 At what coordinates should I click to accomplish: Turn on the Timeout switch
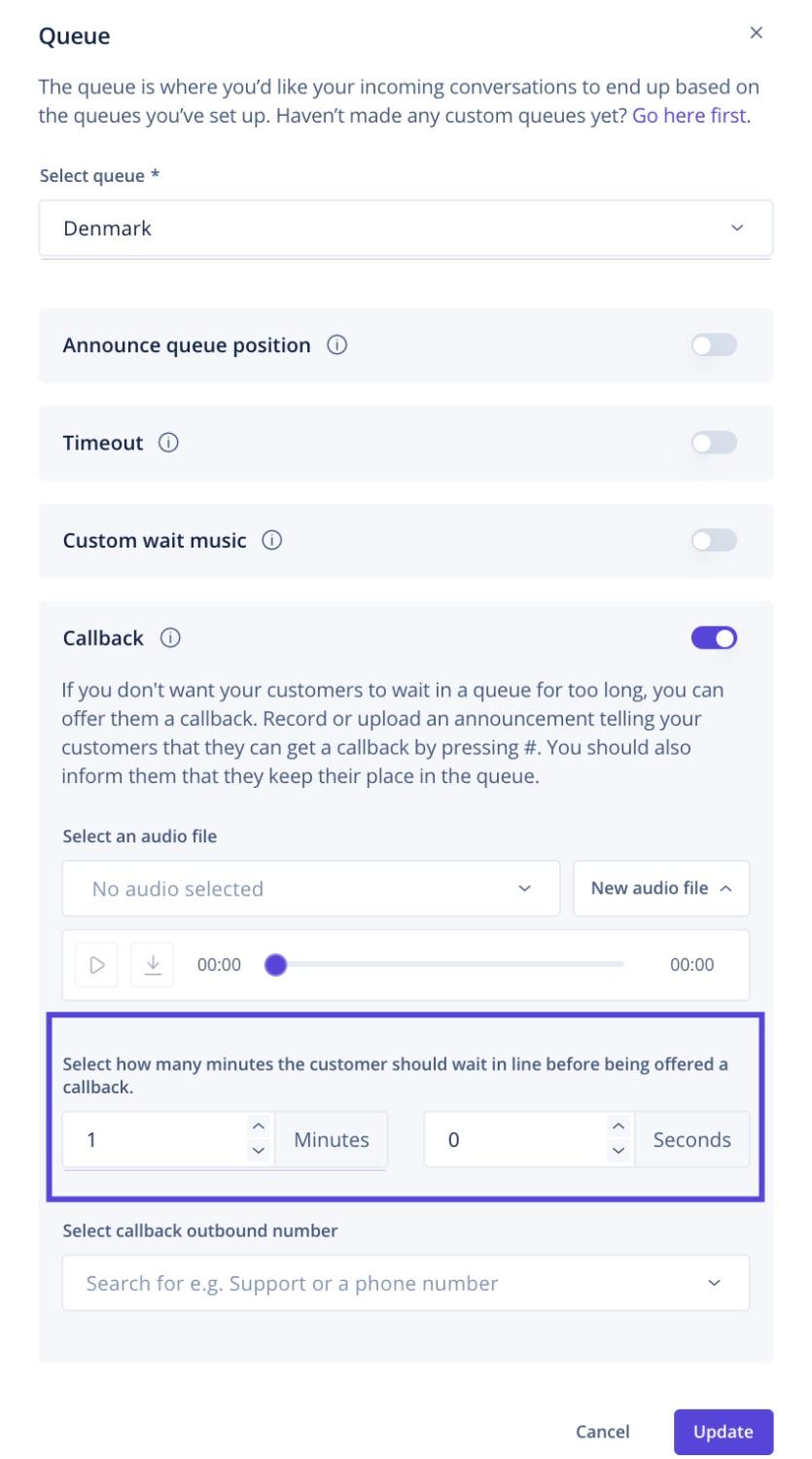click(714, 443)
